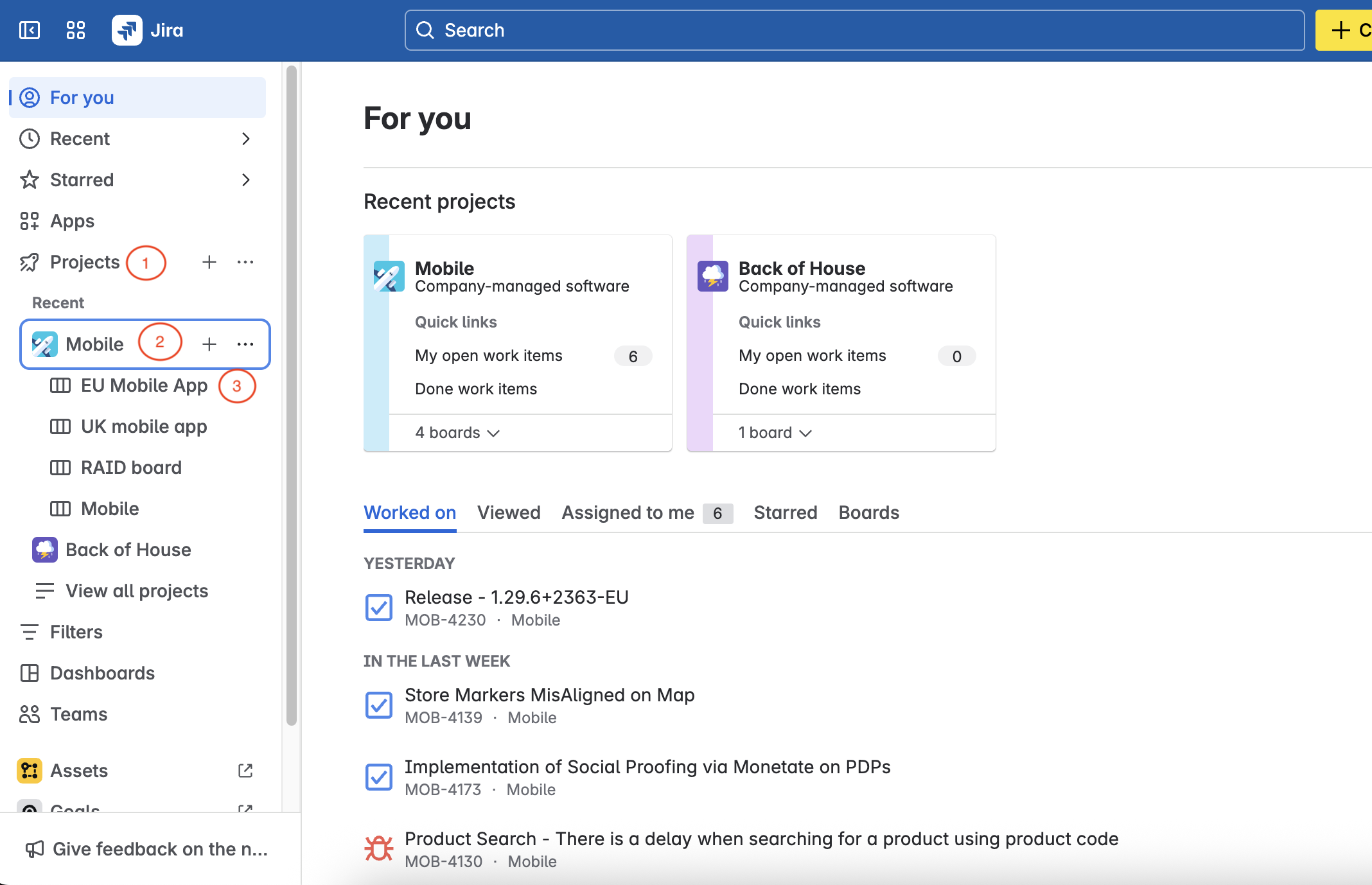Click the Jira logo

[128, 30]
